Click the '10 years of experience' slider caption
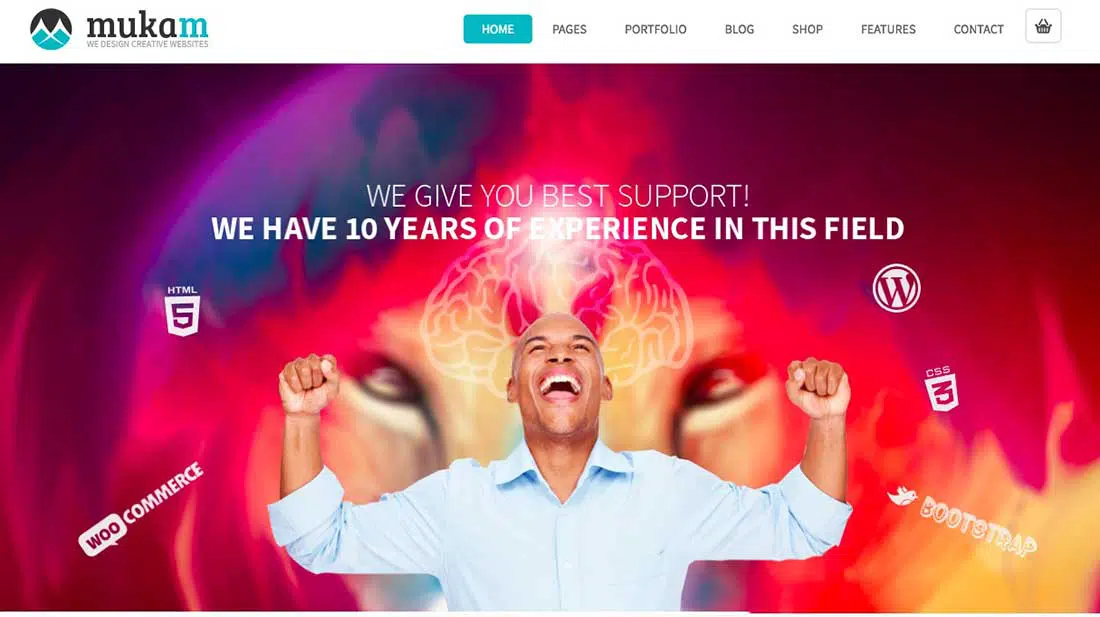Viewport: 1100px width, 617px height. coord(558,229)
